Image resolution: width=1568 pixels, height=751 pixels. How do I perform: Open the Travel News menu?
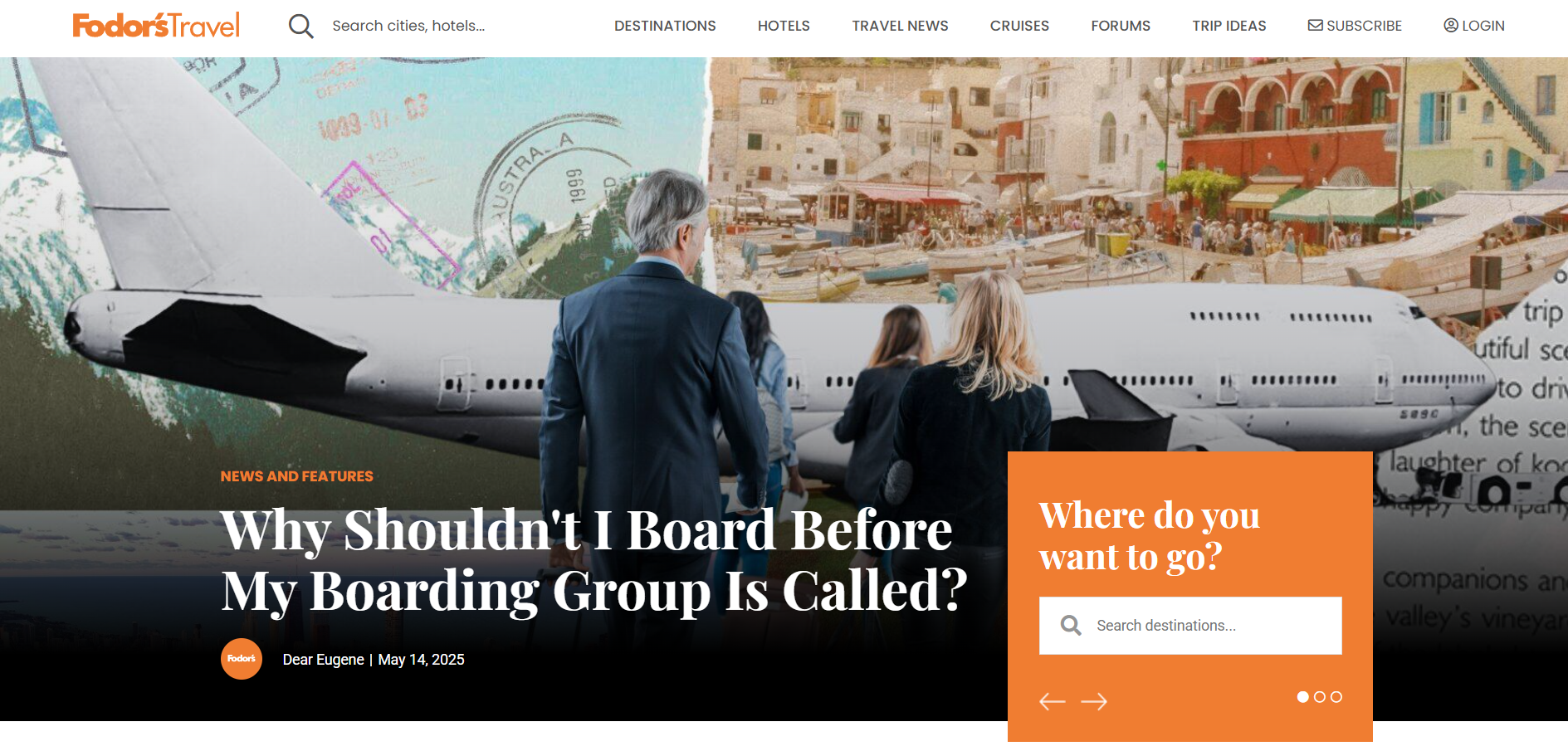pos(900,26)
